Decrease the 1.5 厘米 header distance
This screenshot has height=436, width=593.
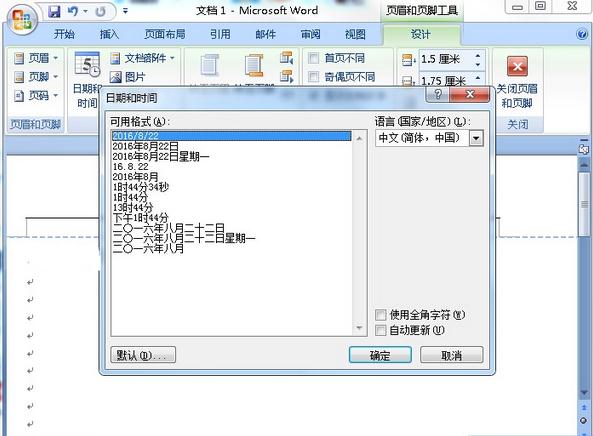tap(478, 65)
